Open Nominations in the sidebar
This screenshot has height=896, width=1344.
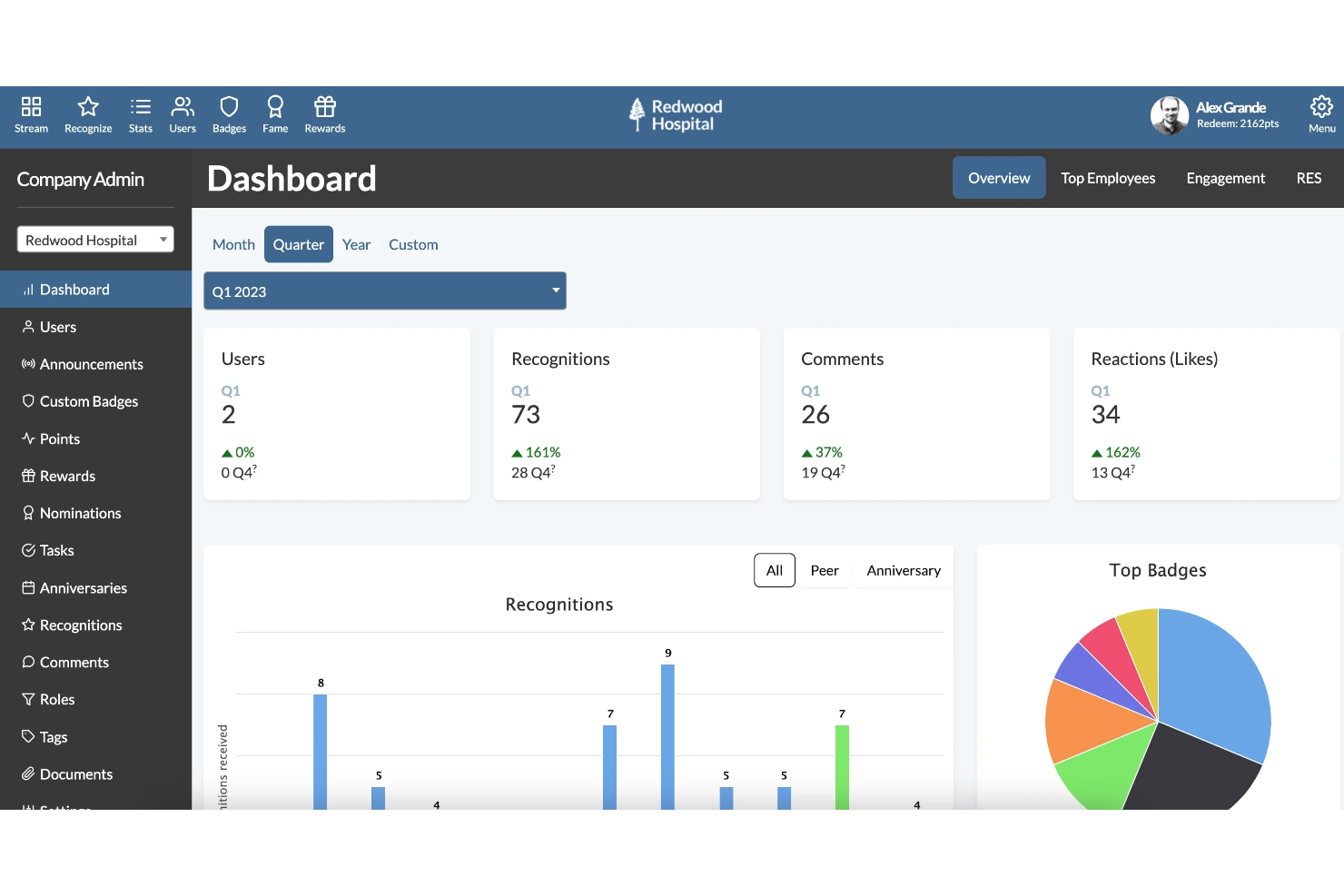point(80,513)
